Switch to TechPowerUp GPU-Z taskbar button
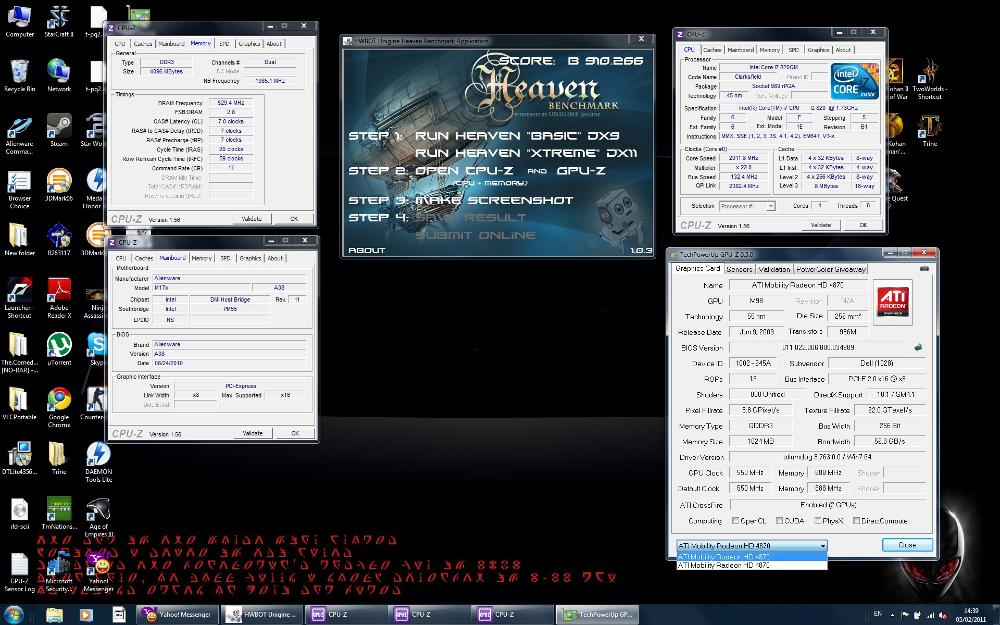Image resolution: width=1000 pixels, height=625 pixels. (x=596, y=615)
